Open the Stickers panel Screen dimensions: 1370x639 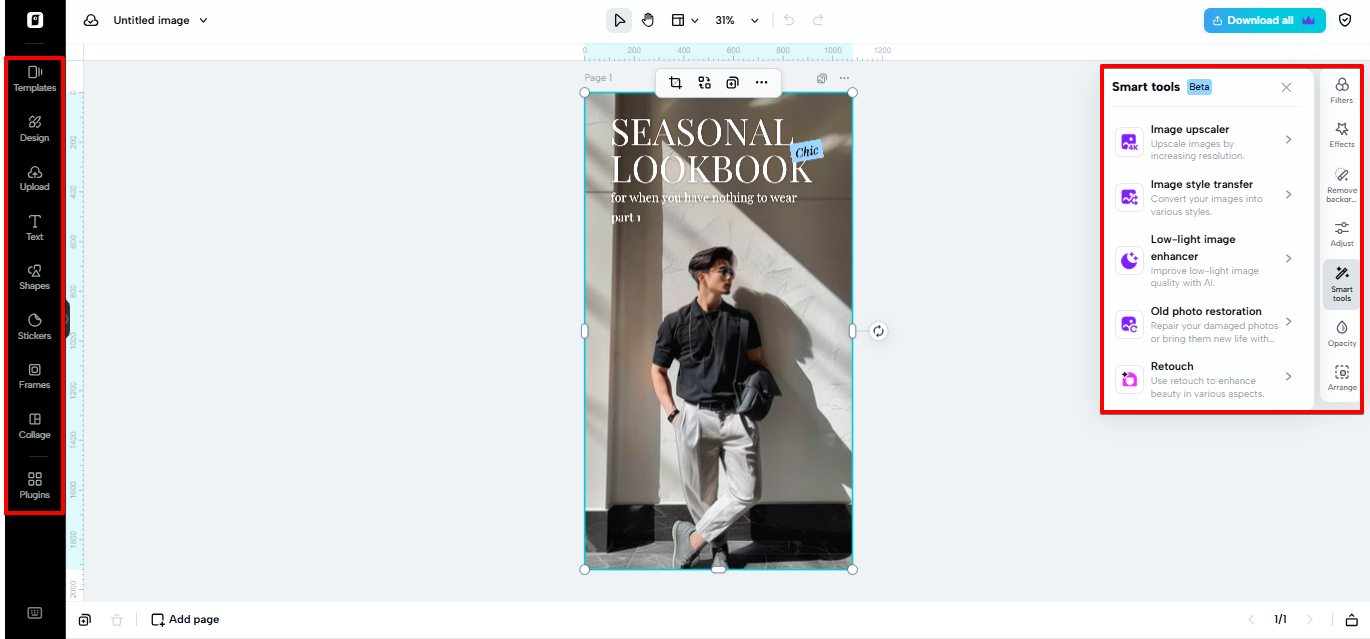[34, 328]
